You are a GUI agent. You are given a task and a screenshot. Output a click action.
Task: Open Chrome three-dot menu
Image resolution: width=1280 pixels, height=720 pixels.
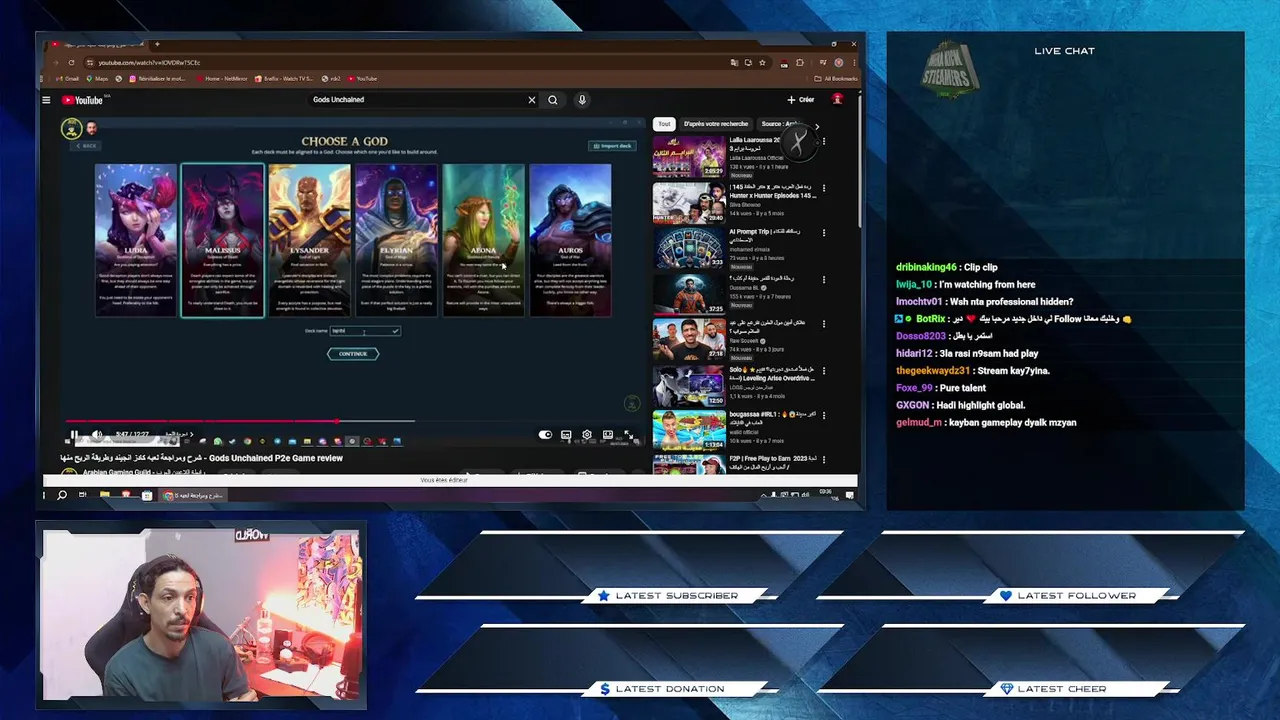click(x=853, y=62)
